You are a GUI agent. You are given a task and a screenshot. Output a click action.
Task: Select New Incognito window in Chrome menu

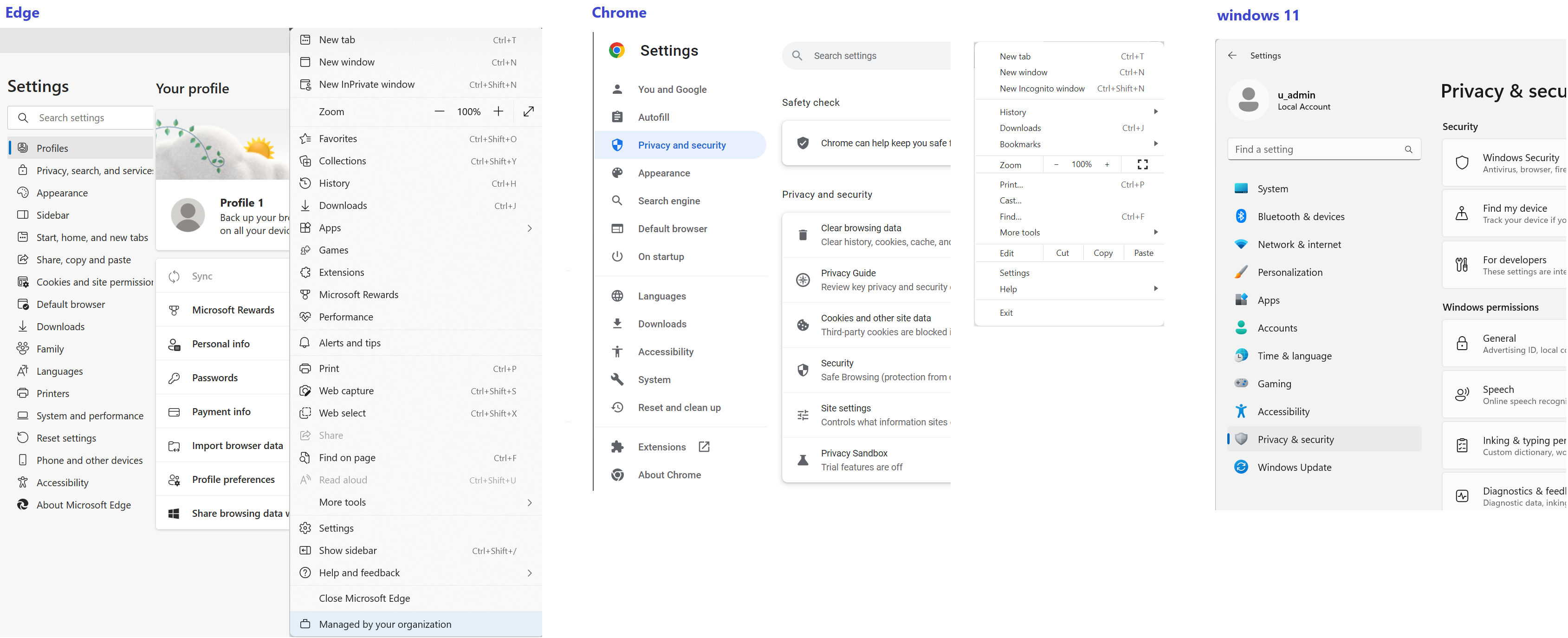(1042, 88)
